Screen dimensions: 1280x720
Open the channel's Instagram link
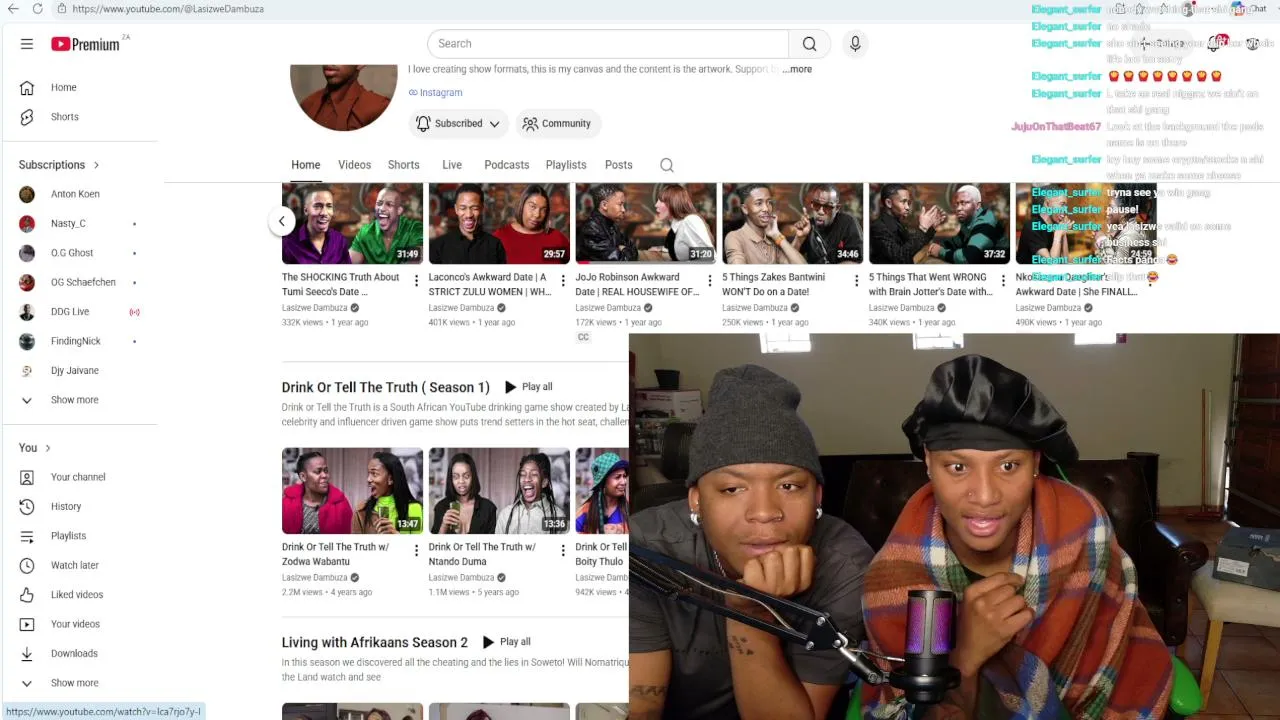(435, 93)
